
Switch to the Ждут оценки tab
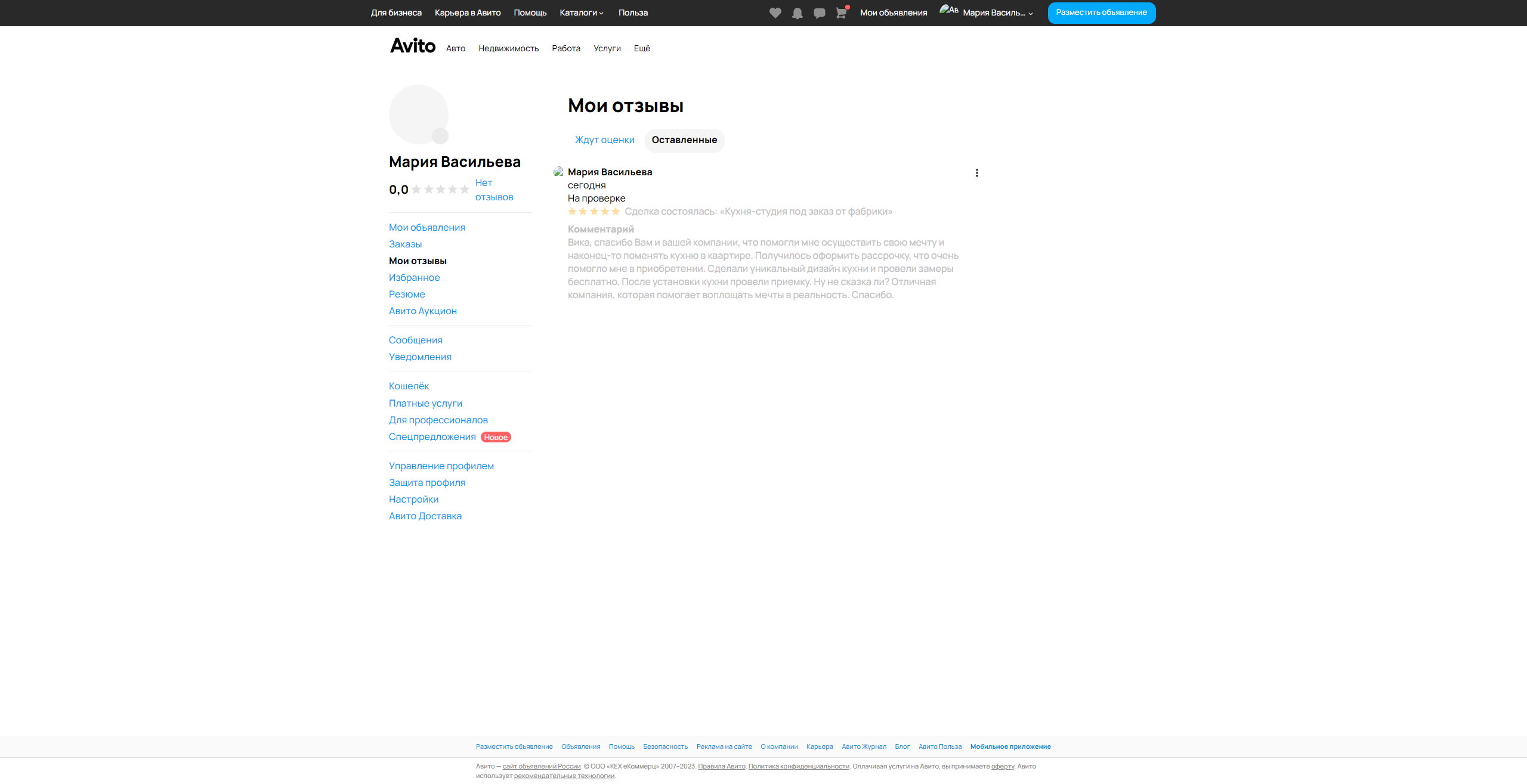tap(604, 140)
